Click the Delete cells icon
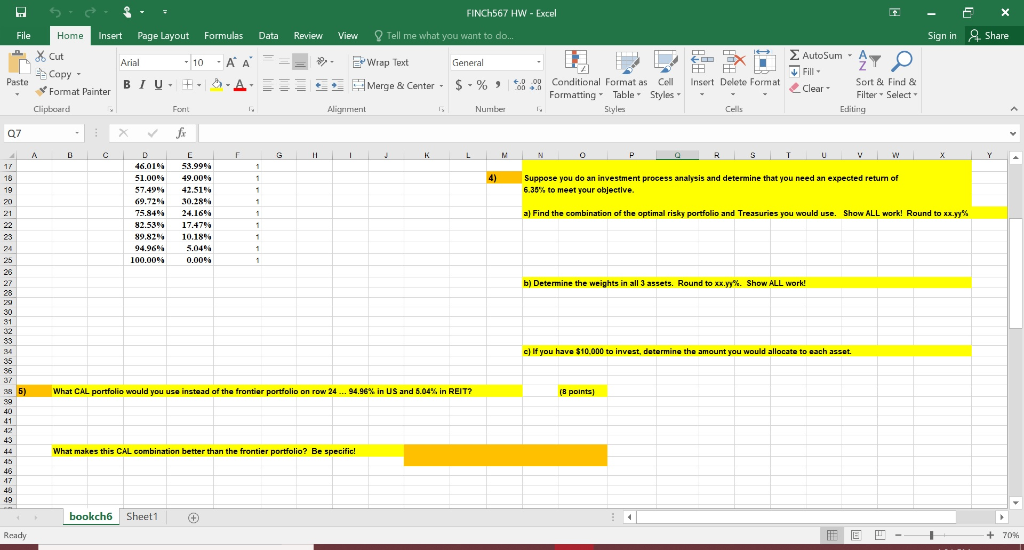This screenshot has height=550, width=1024. coord(733,61)
